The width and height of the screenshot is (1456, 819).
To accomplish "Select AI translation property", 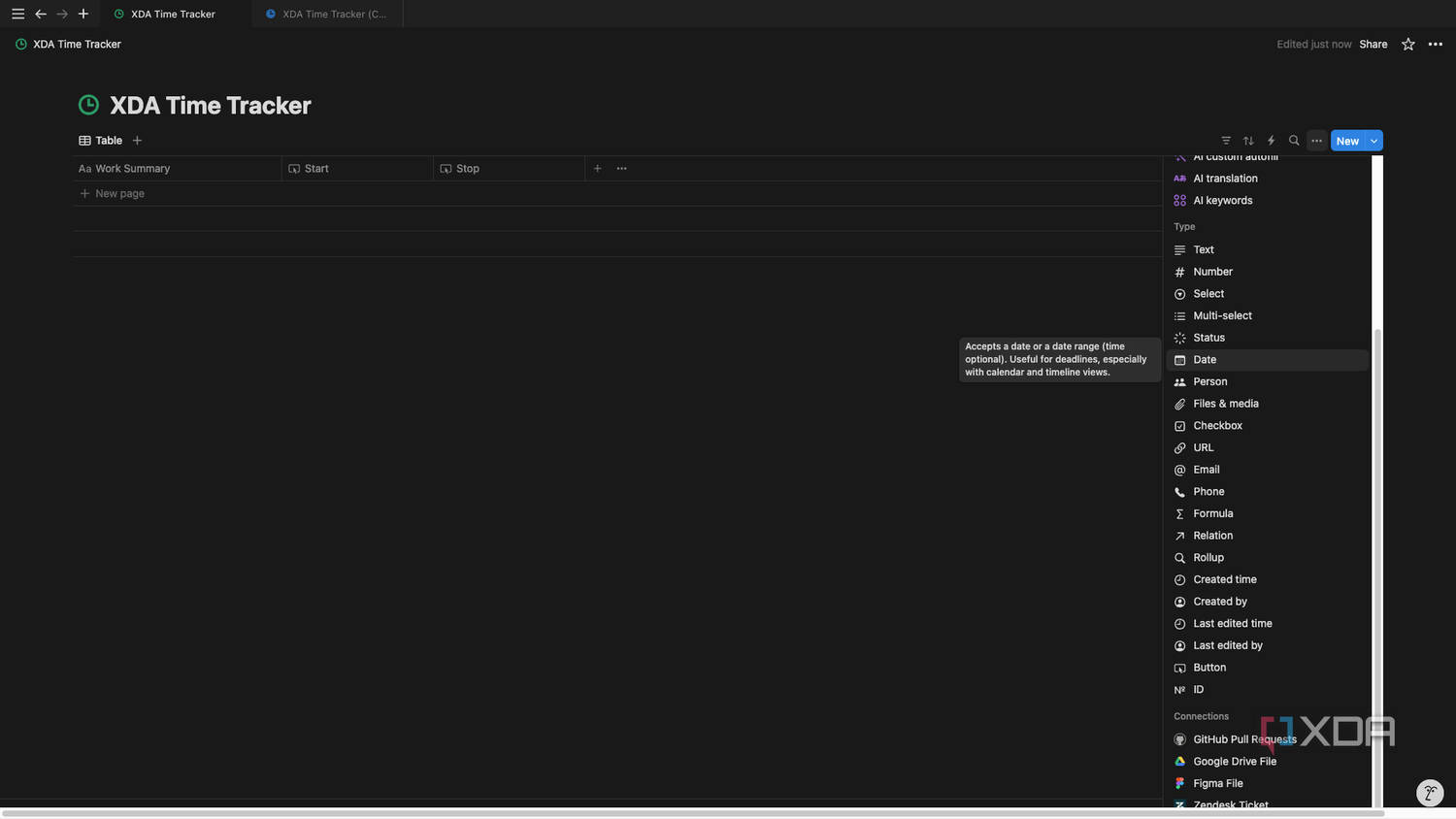I will (1267, 179).
